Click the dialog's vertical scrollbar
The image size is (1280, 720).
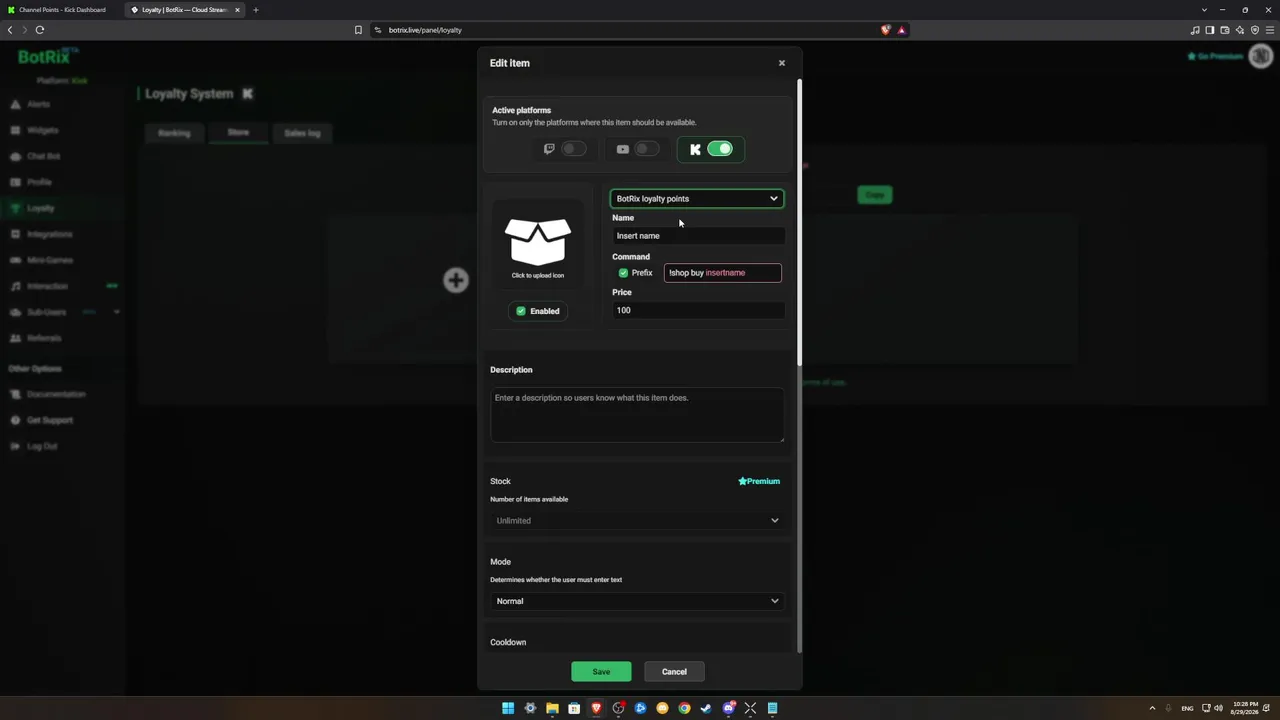coord(799,220)
